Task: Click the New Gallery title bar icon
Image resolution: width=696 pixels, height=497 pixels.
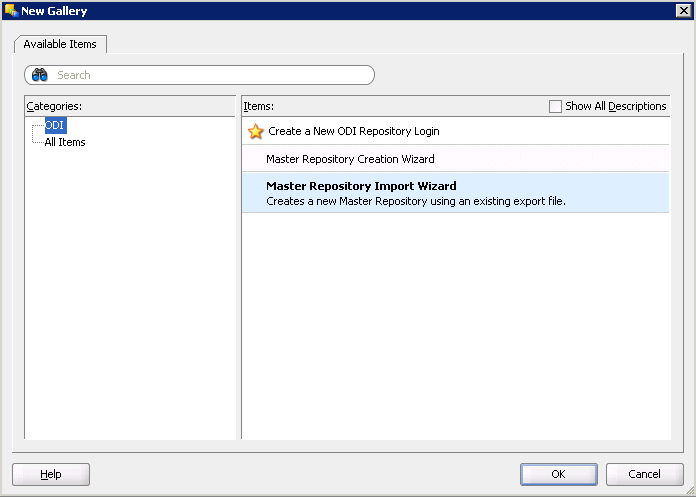Action: tap(11, 10)
